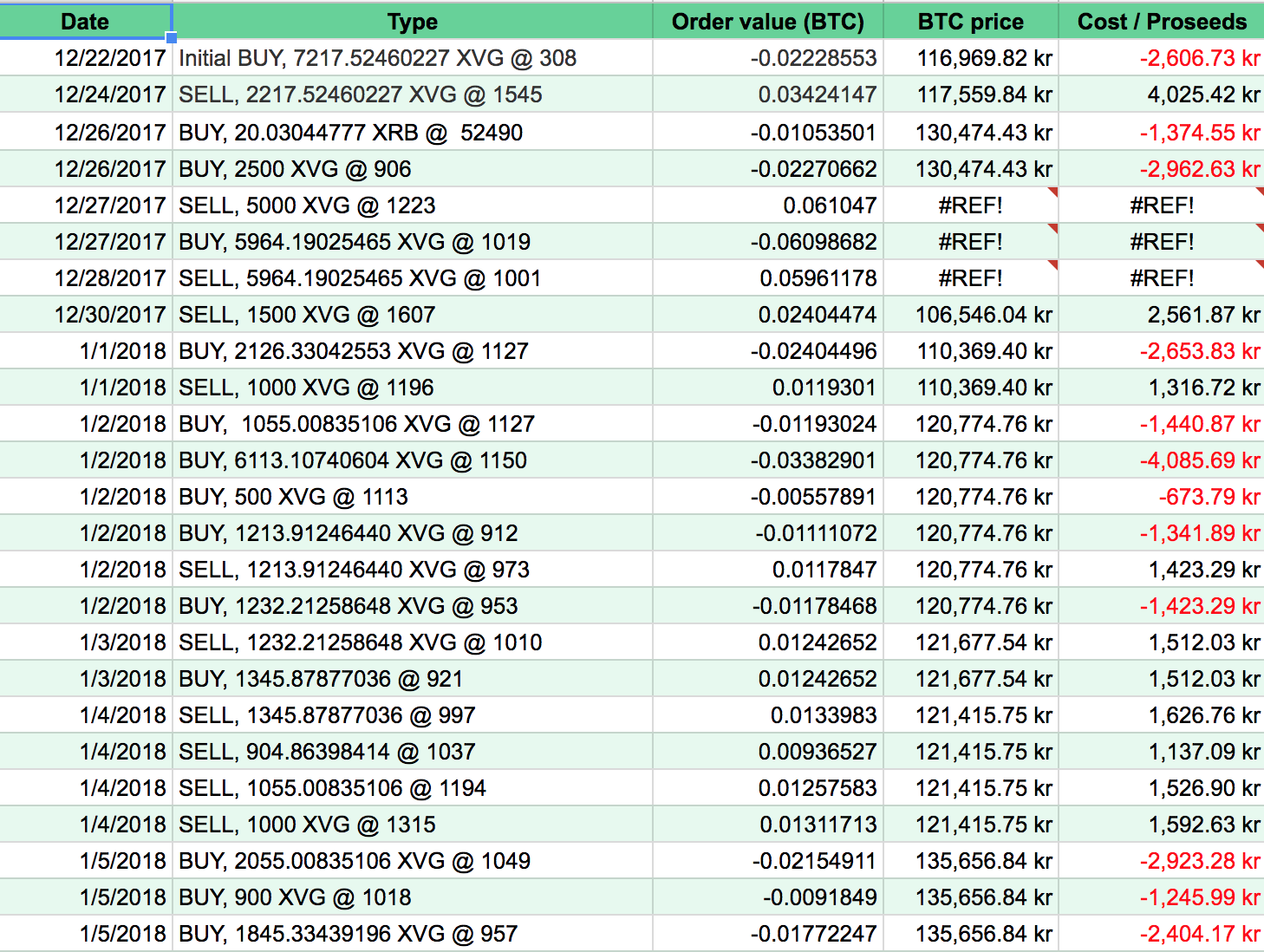Select the Cost / Proseeds header

coord(1162,21)
